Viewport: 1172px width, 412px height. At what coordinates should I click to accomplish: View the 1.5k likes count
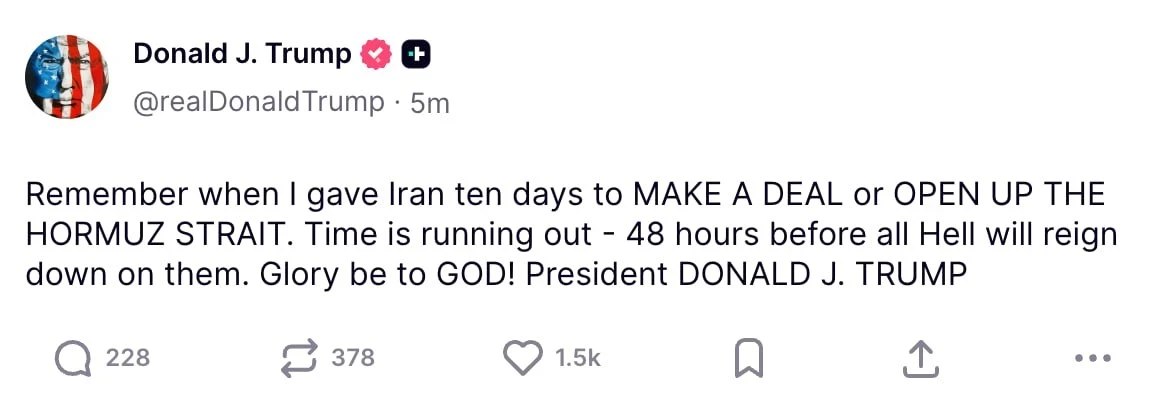[578, 357]
